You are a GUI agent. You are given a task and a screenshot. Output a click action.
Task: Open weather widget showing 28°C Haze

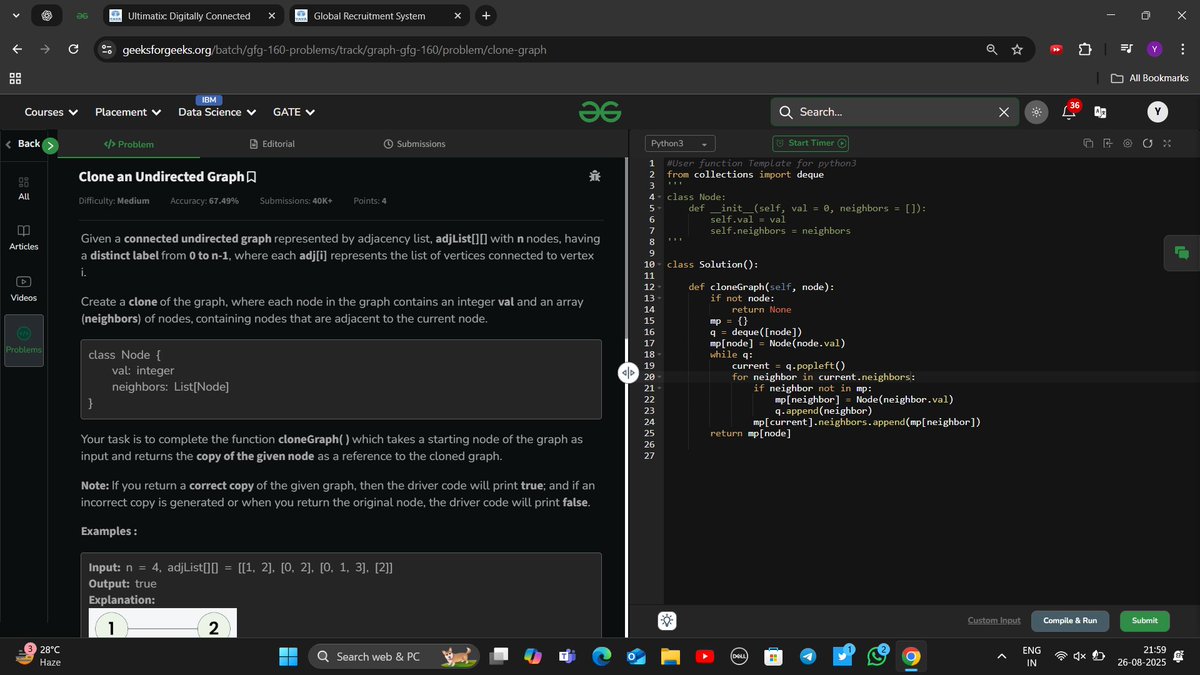(x=40, y=656)
